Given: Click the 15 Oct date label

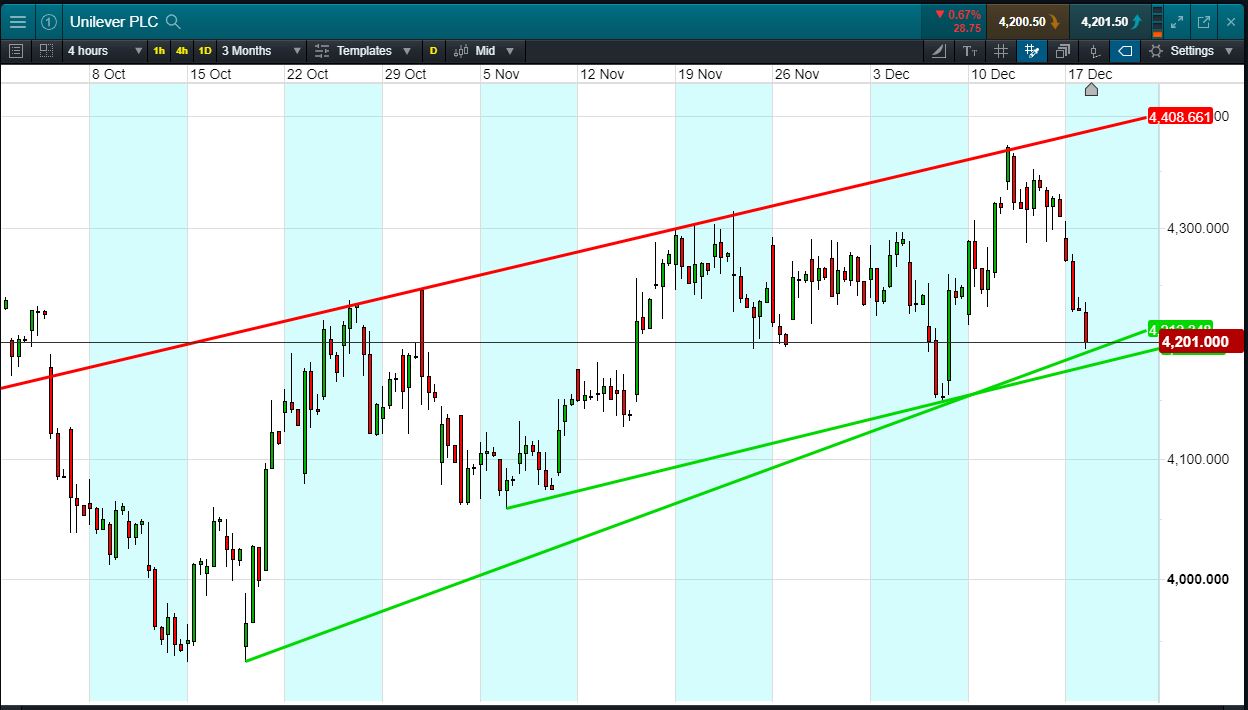Looking at the screenshot, I should (210, 74).
